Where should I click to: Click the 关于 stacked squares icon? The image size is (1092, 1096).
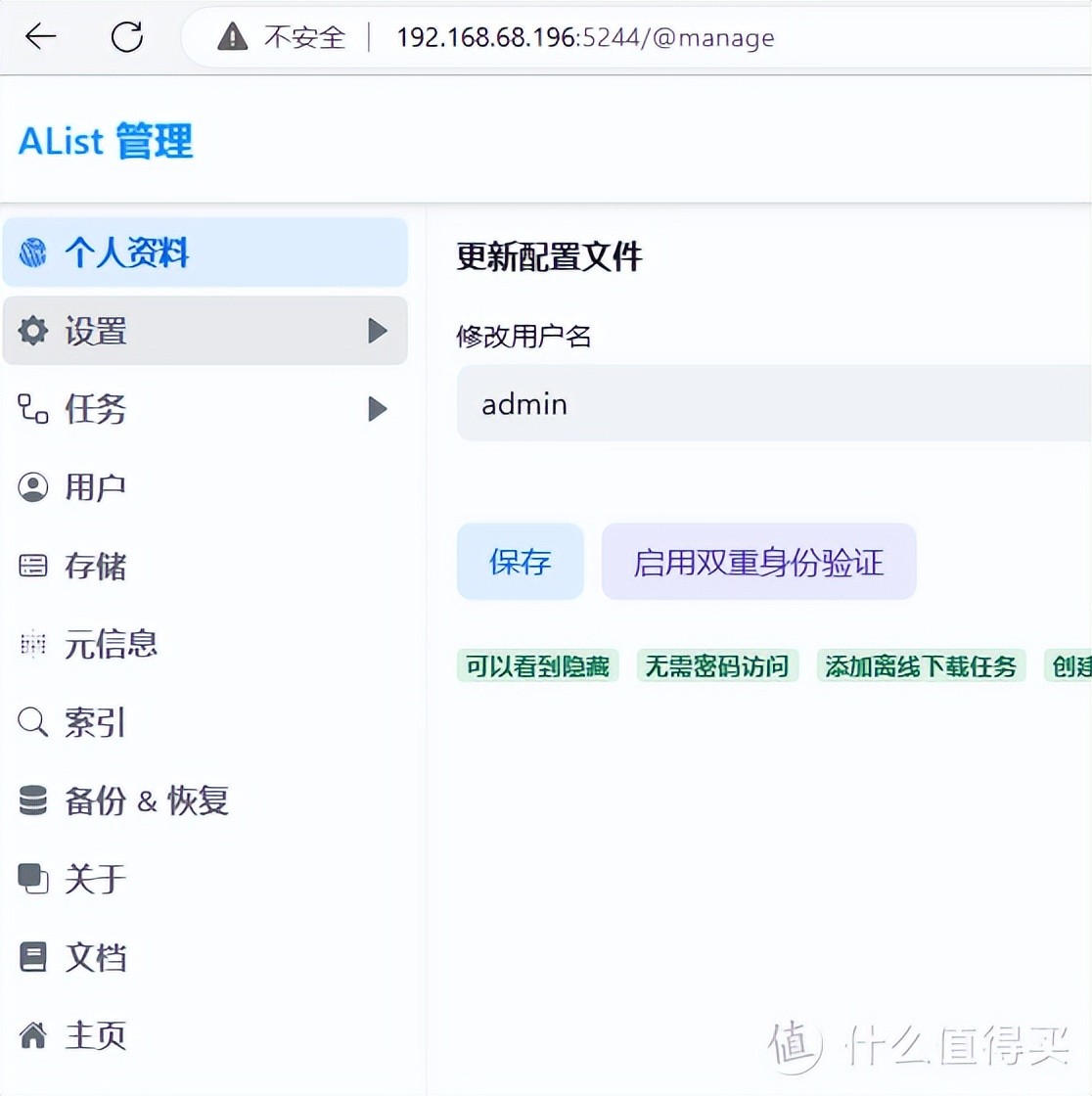[33, 879]
